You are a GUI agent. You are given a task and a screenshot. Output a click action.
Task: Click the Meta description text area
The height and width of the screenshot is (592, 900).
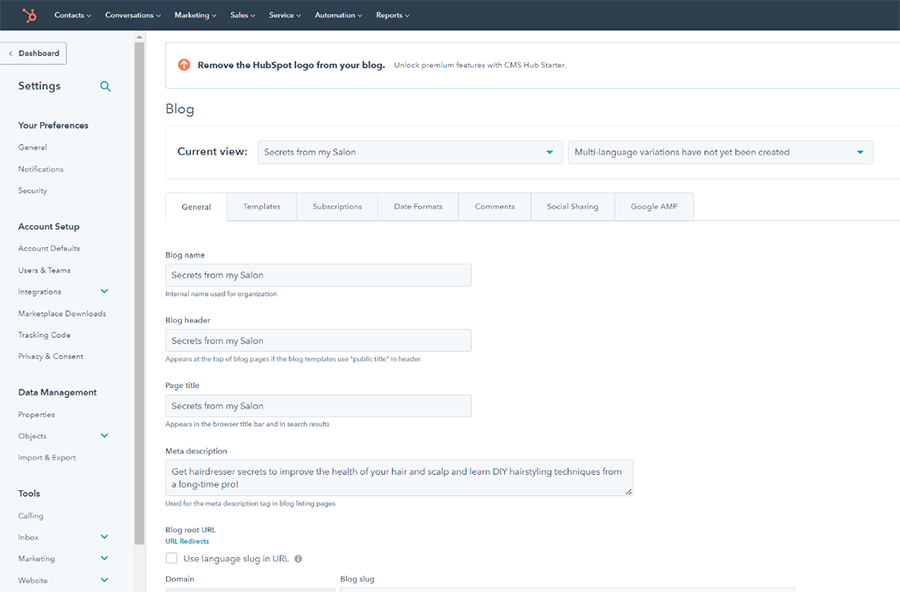point(399,478)
